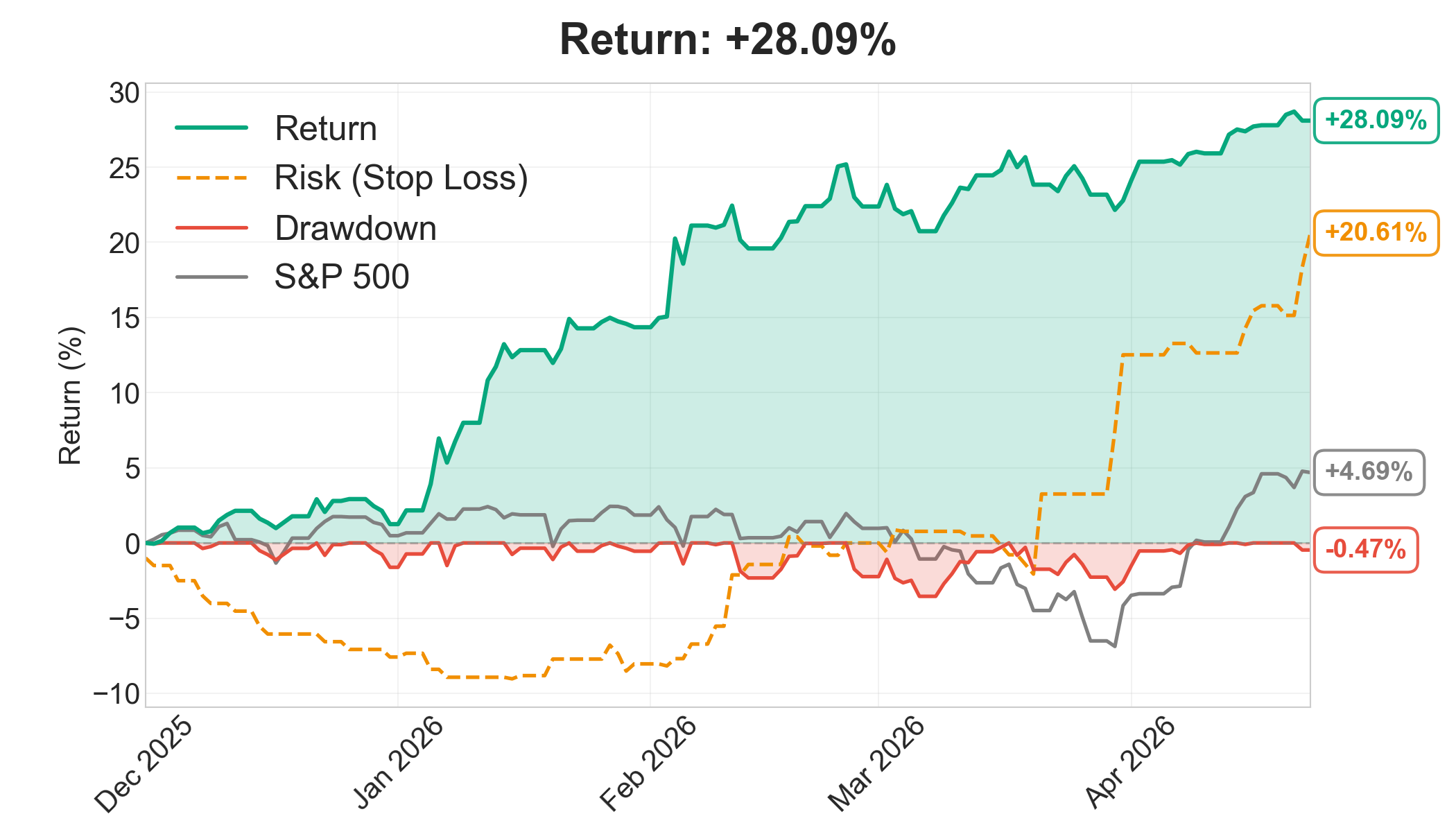Toggle the "Drawdown" legend entry text
The height and width of the screenshot is (832, 1456).
coord(356,228)
